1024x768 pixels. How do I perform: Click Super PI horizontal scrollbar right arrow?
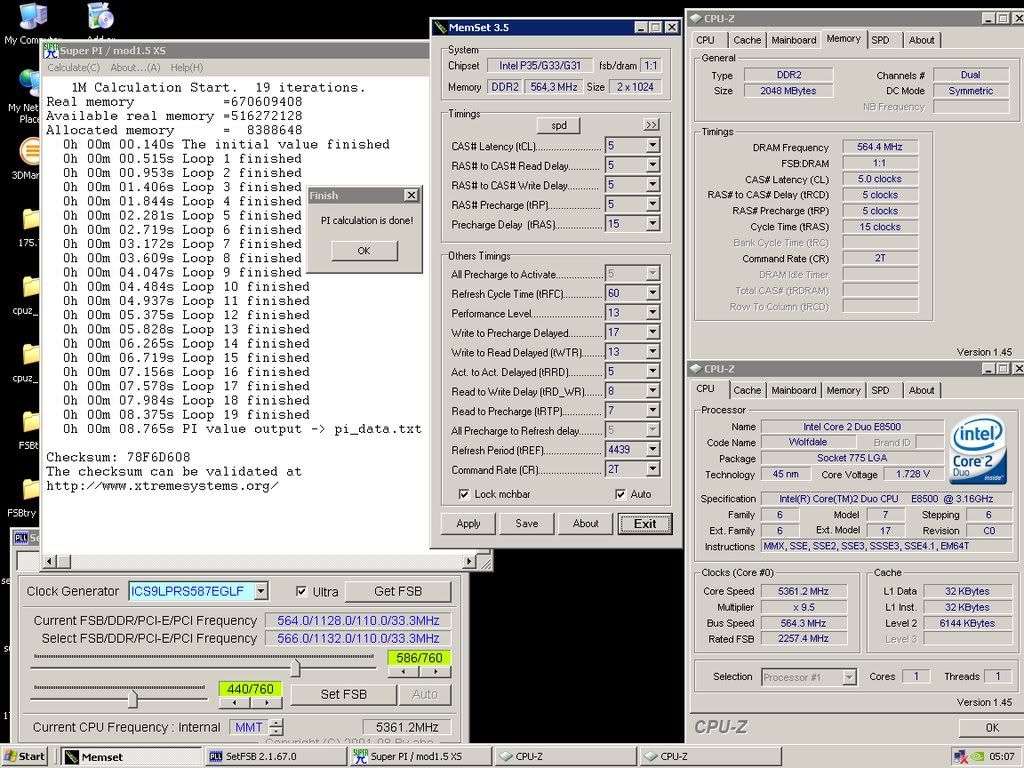[469, 561]
